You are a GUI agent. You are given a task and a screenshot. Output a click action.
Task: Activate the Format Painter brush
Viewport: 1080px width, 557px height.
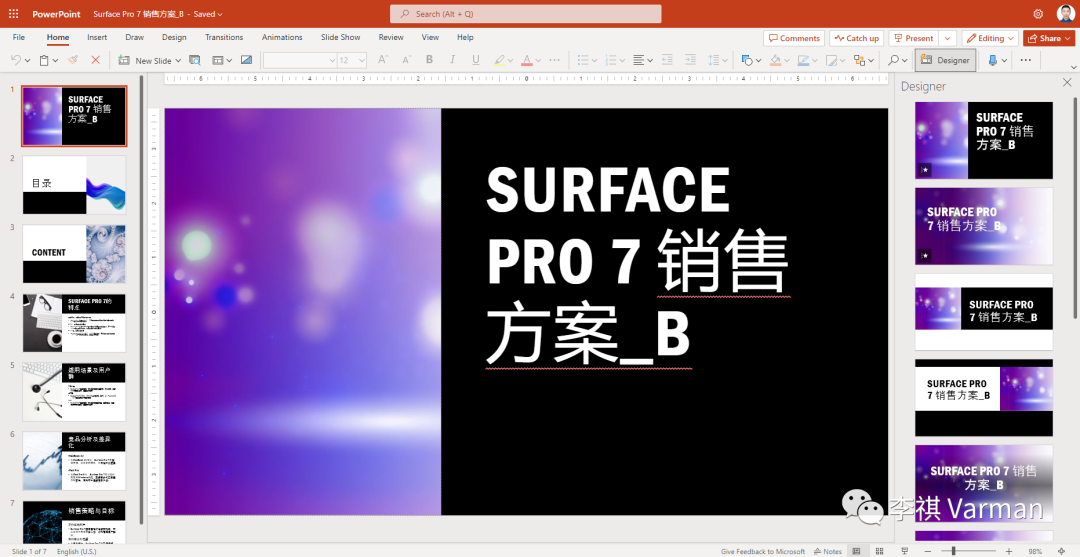click(73, 61)
